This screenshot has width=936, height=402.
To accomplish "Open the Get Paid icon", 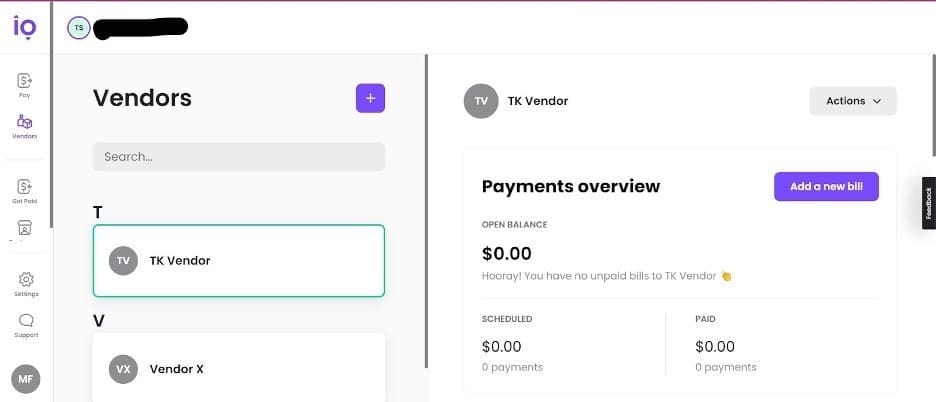I will coord(25,188).
